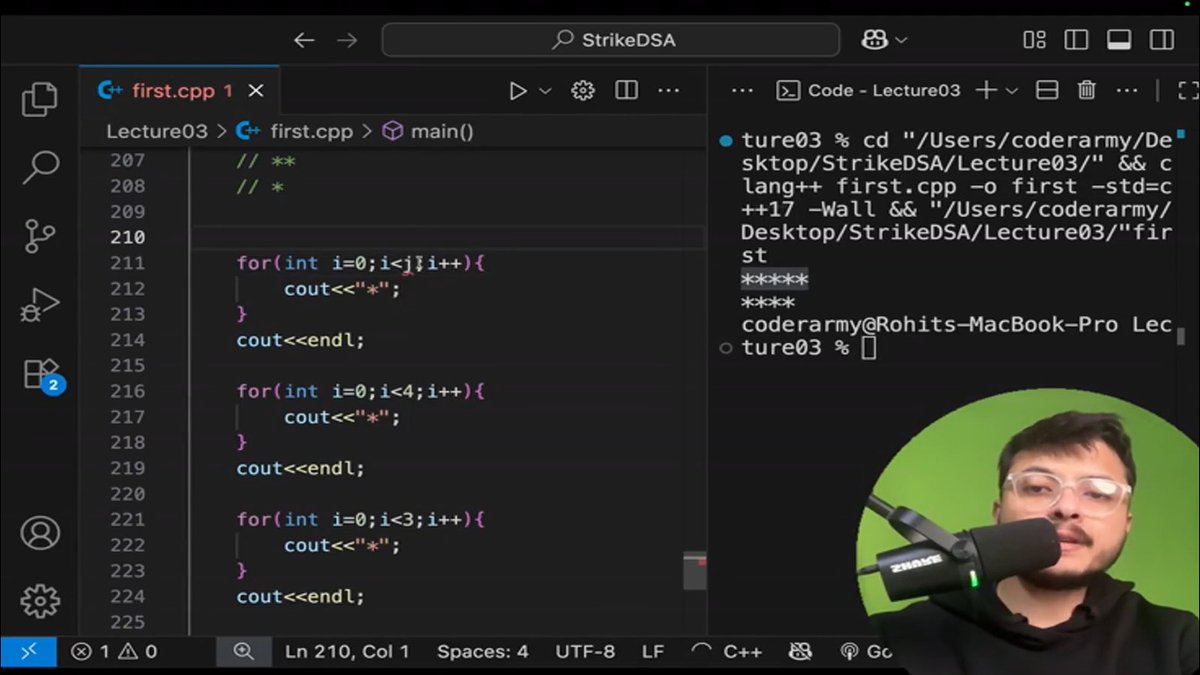Expand run options dropdown arrow

point(545,91)
